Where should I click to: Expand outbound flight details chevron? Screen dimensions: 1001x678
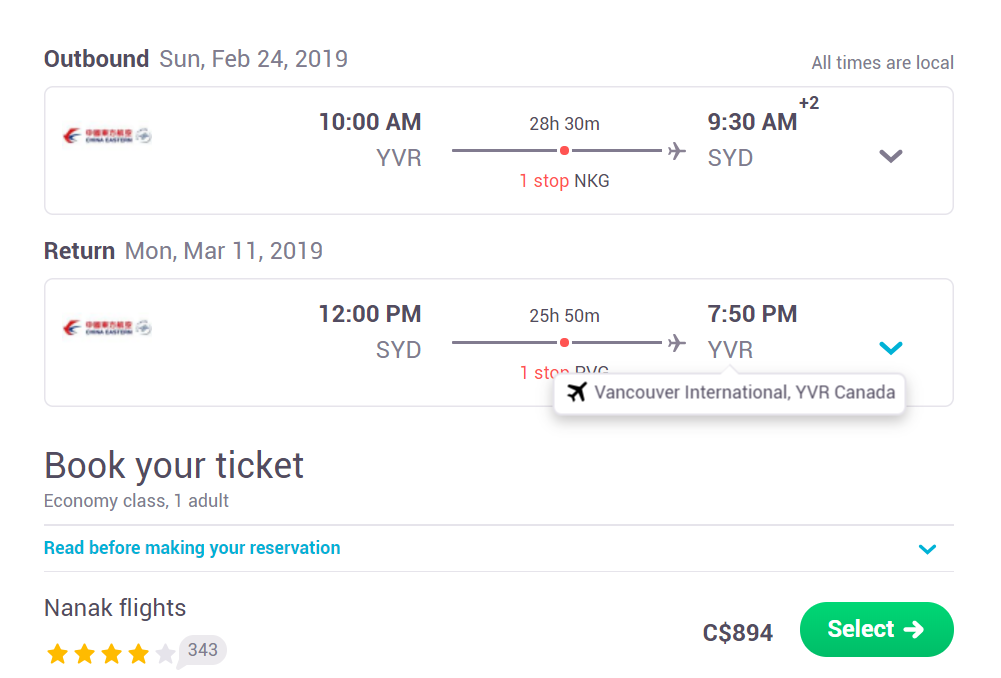891,156
